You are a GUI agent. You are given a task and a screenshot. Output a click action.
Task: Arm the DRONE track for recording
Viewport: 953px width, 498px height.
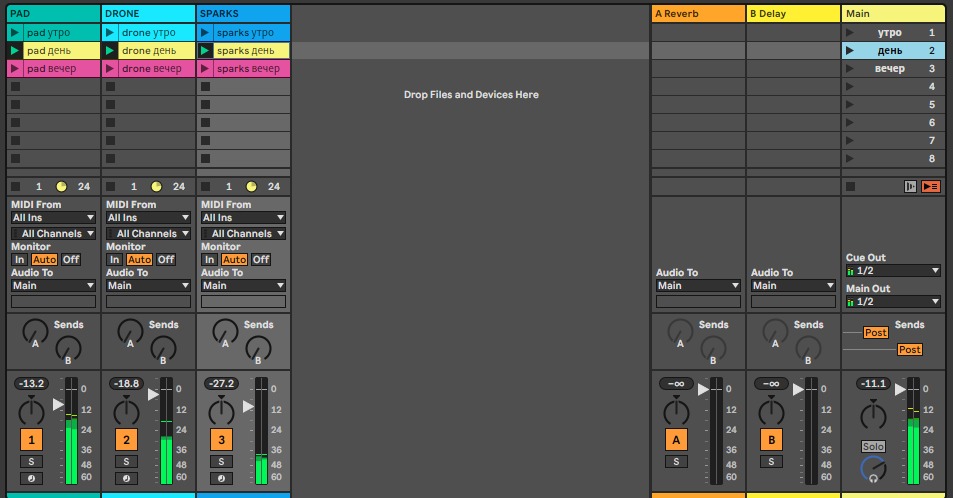(x=126, y=479)
